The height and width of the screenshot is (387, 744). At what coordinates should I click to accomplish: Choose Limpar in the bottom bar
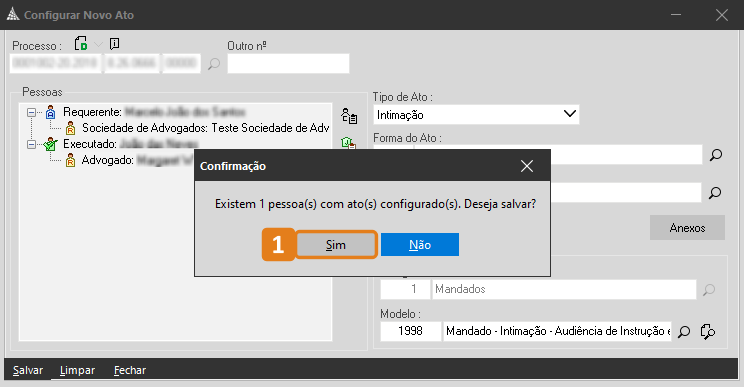77,370
